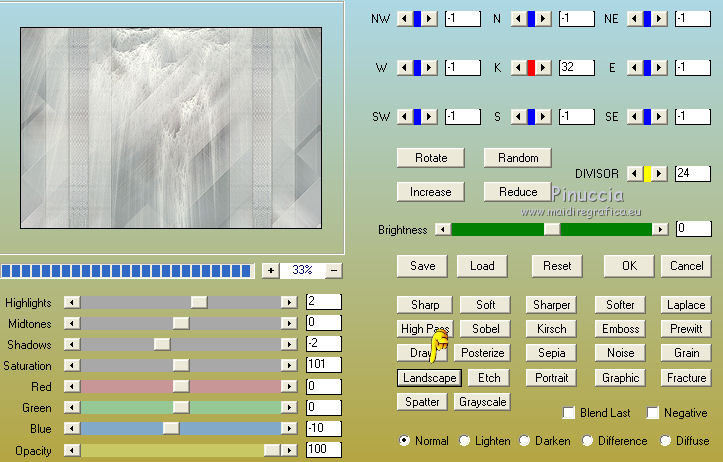Image resolution: width=723 pixels, height=462 pixels.
Task: Click the Red color slider thumb
Action: tap(181, 386)
